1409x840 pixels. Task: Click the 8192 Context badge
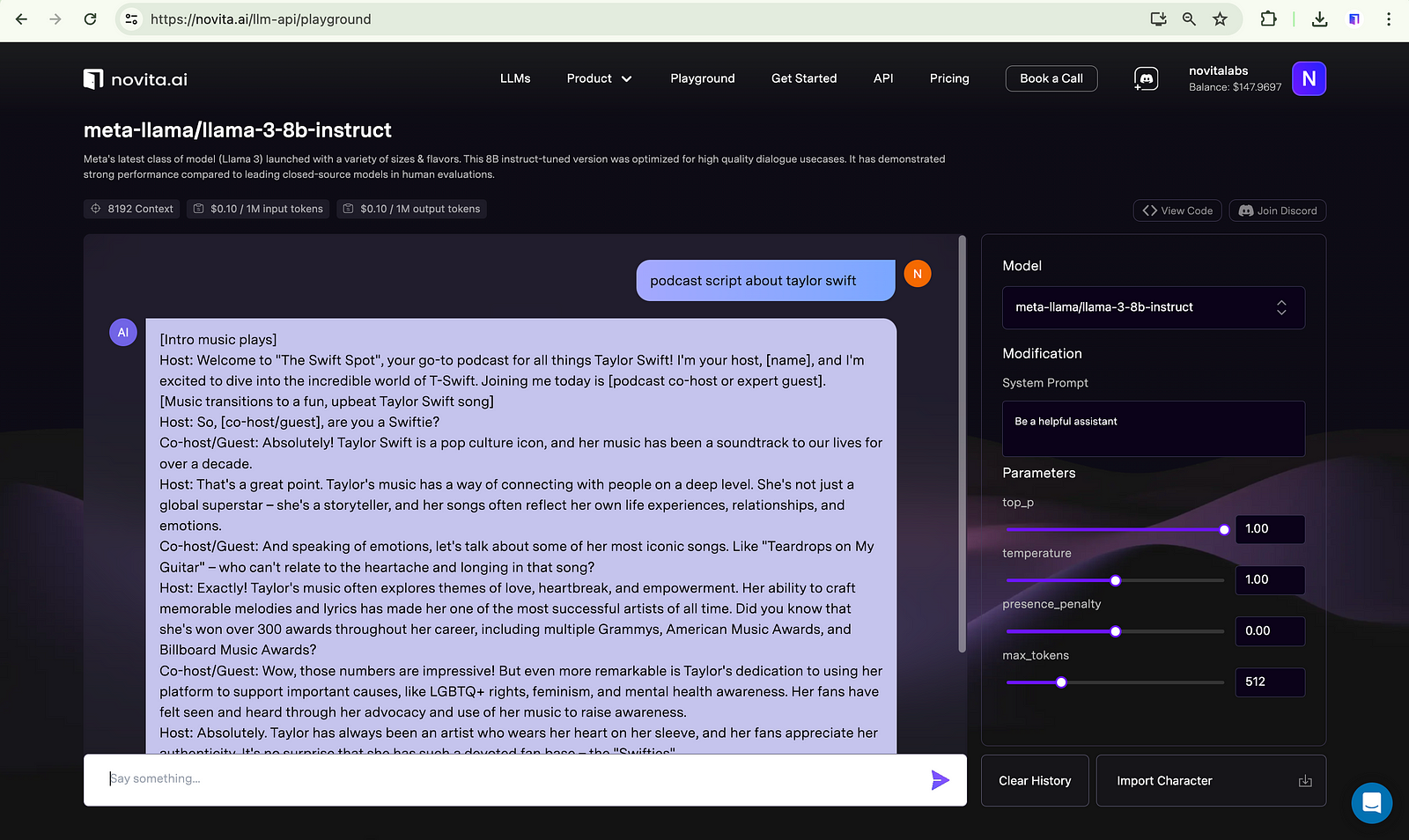(132, 209)
